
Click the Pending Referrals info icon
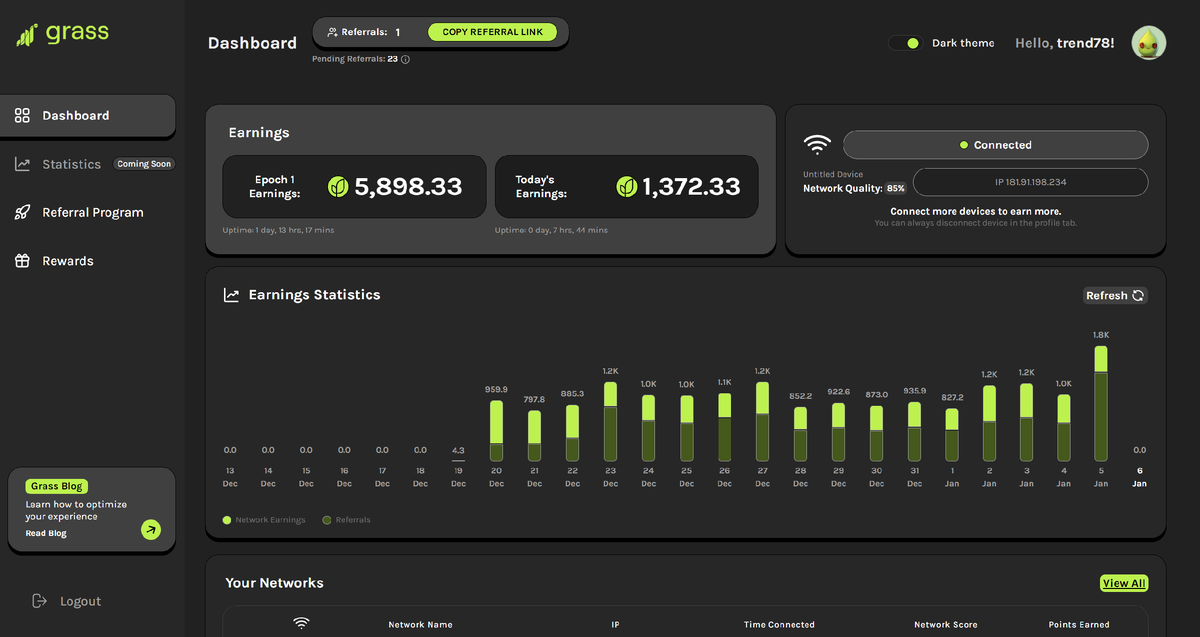click(405, 59)
